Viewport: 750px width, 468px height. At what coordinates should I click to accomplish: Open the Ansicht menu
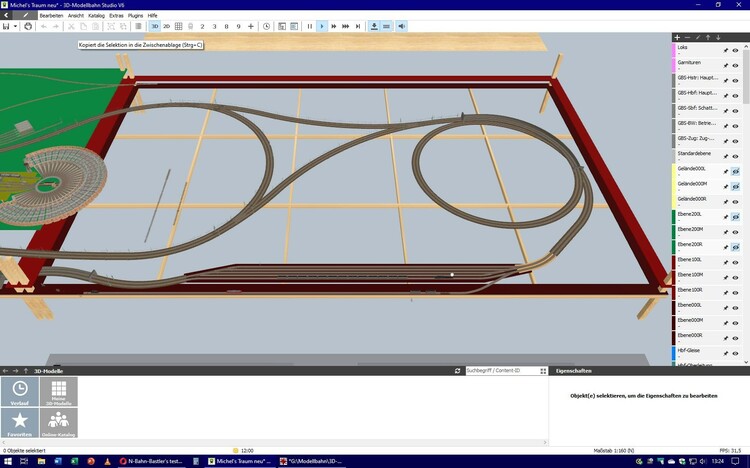(76, 15)
